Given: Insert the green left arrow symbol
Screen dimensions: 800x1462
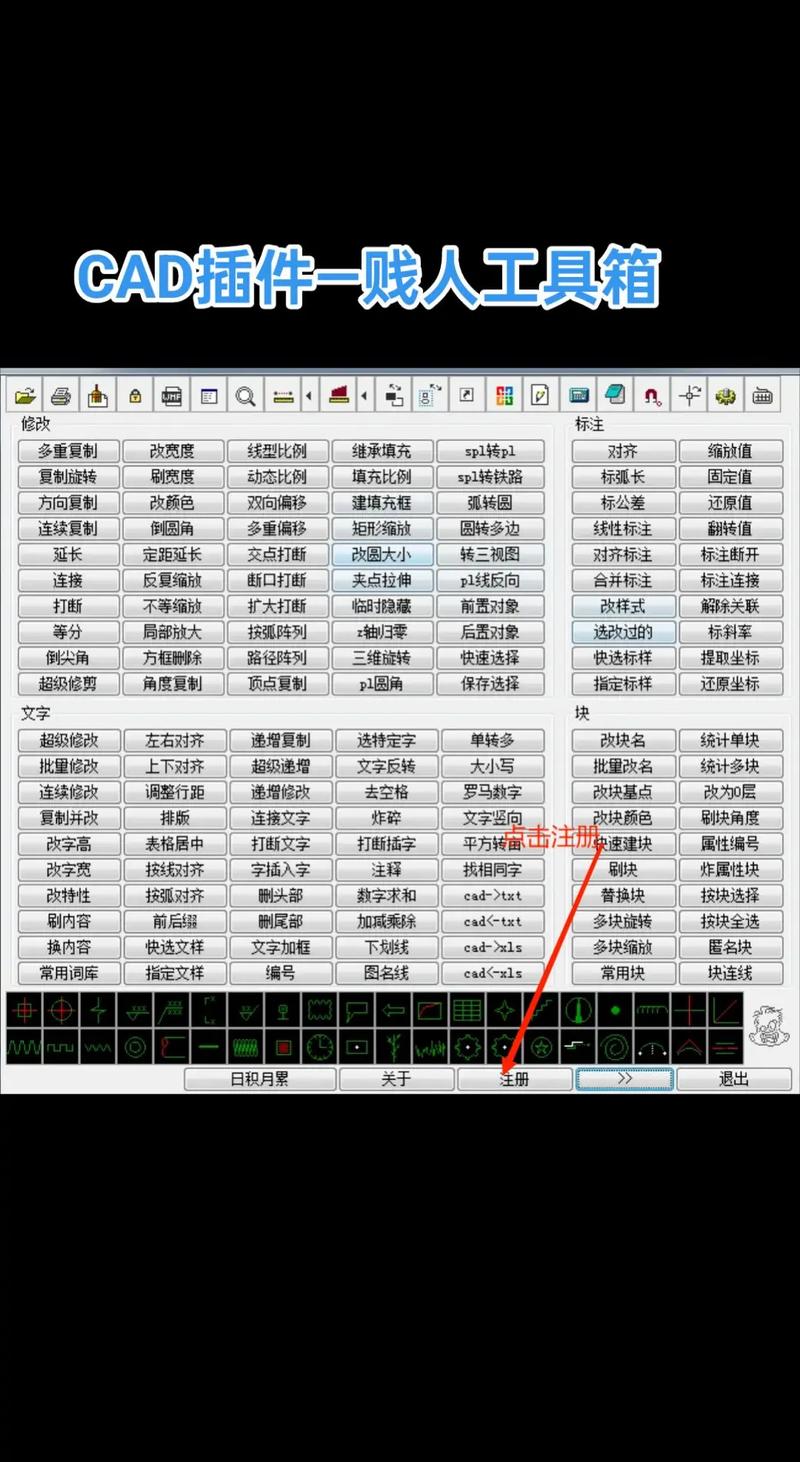Looking at the screenshot, I should (394, 1010).
